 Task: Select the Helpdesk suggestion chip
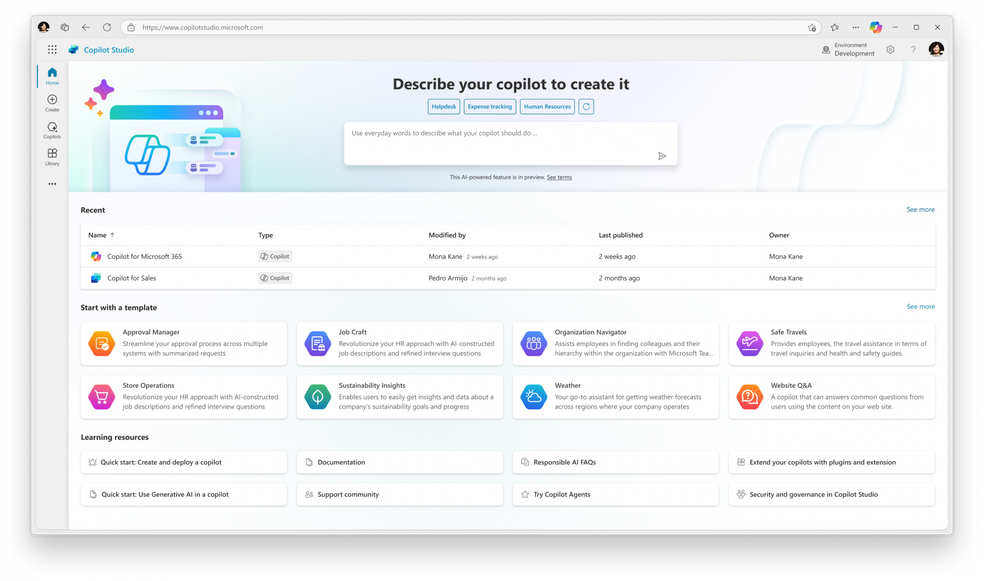(x=442, y=106)
